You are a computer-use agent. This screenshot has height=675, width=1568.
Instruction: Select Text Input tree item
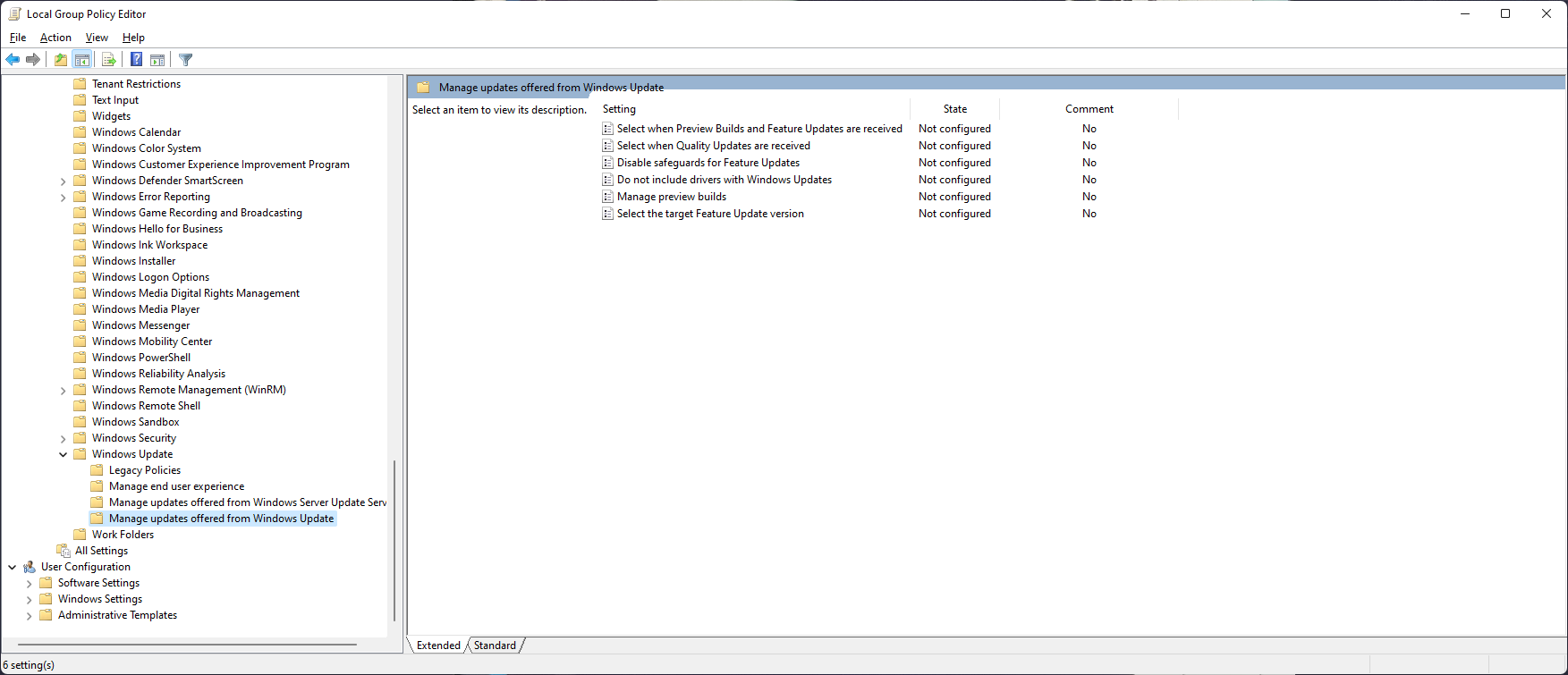(115, 100)
